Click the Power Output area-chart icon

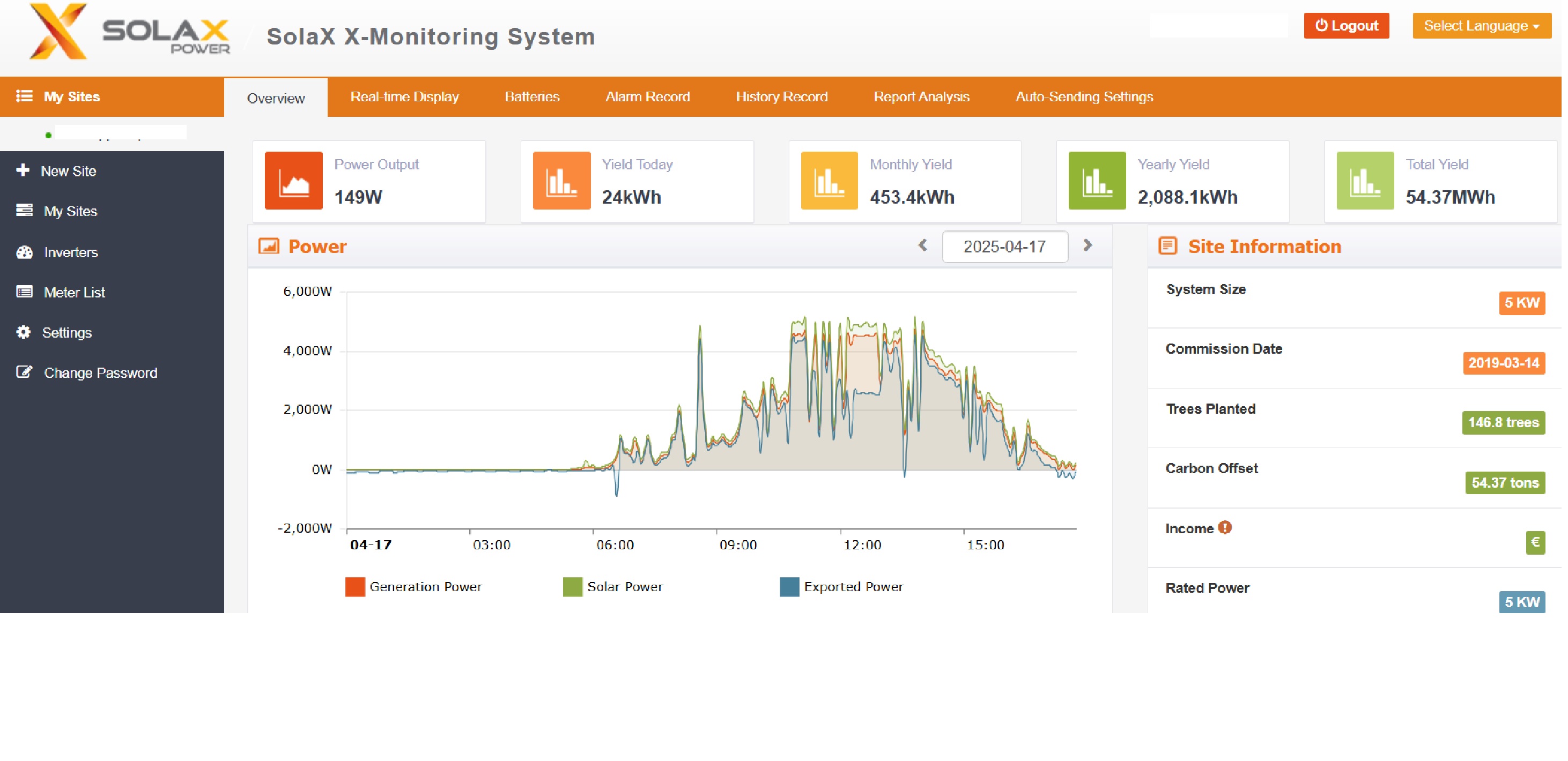293,181
